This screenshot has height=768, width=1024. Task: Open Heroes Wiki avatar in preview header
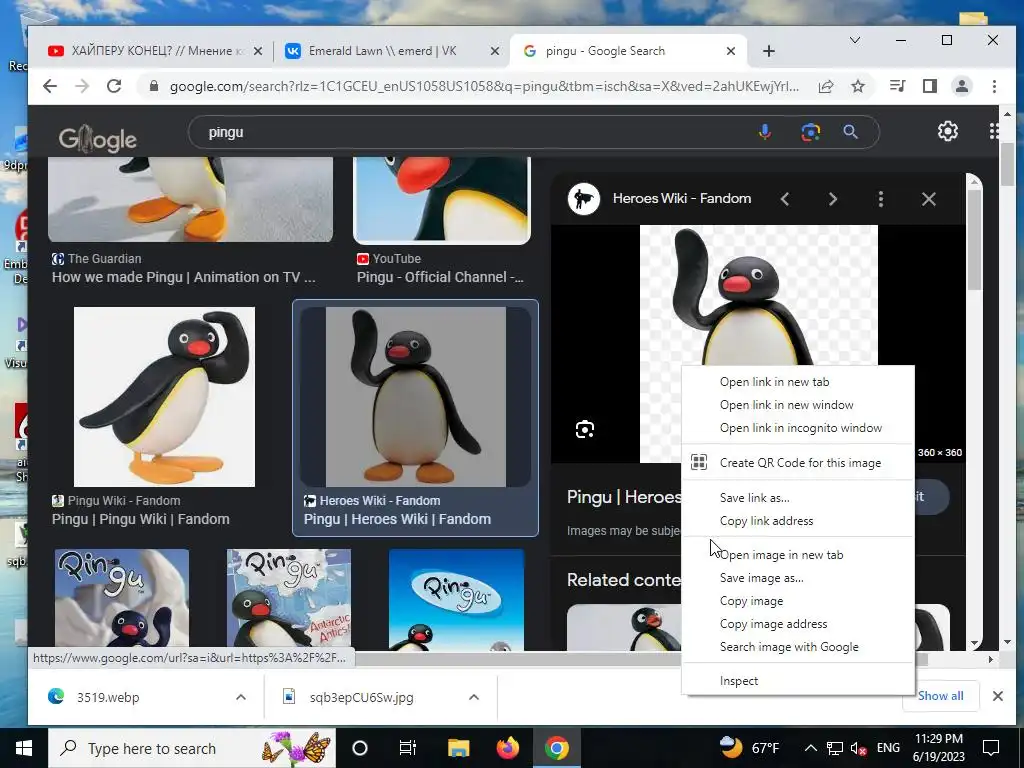tap(584, 199)
